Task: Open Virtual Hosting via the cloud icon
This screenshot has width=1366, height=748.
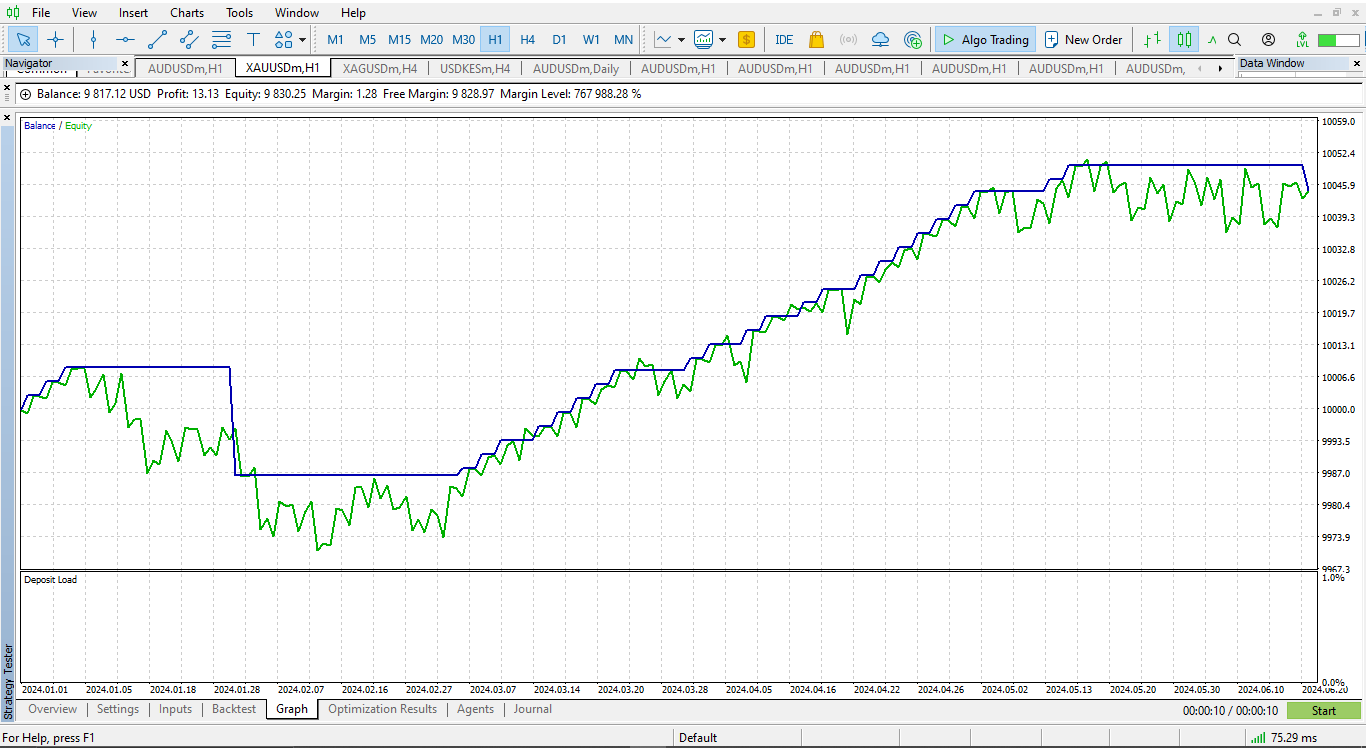Action: 880,39
